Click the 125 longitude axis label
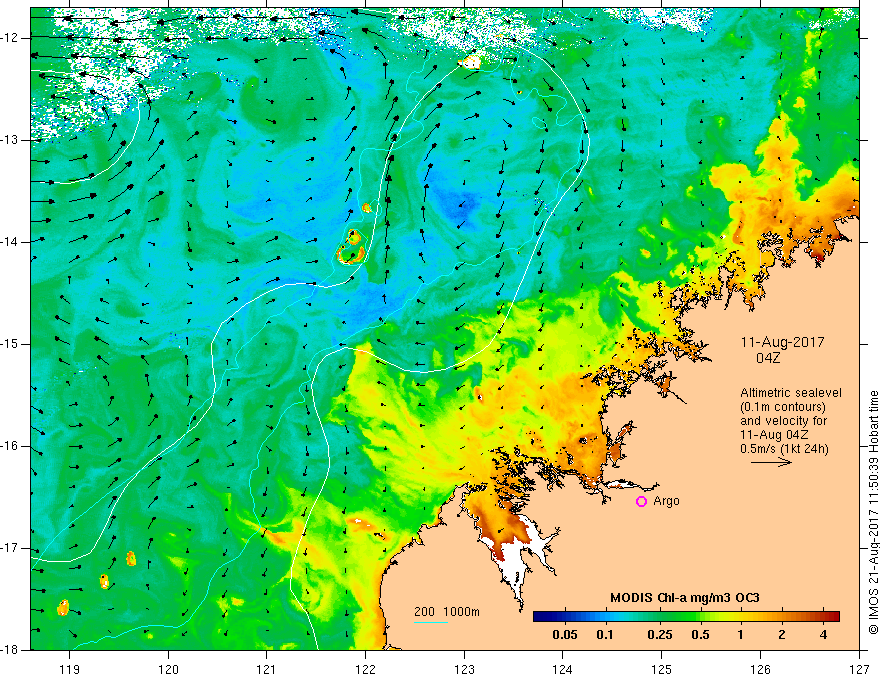The height and width of the screenshot is (680, 880). 662,669
